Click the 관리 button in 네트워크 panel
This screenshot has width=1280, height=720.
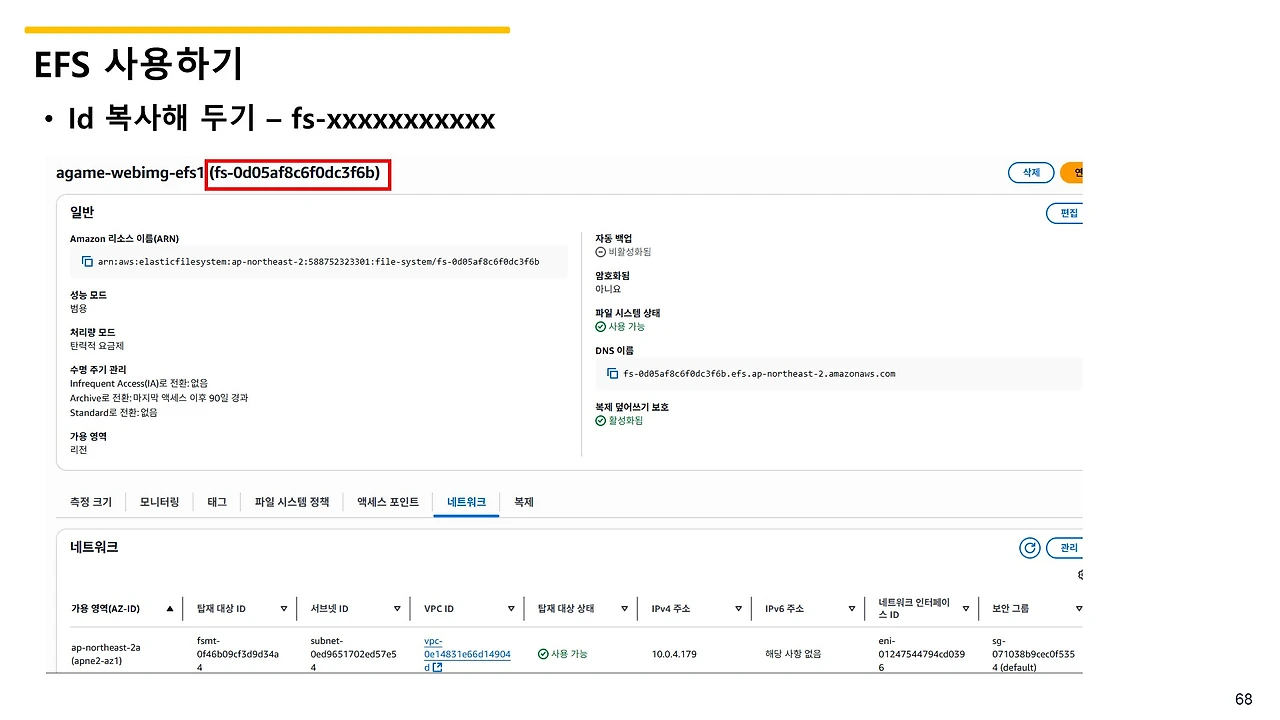[x=1065, y=548]
